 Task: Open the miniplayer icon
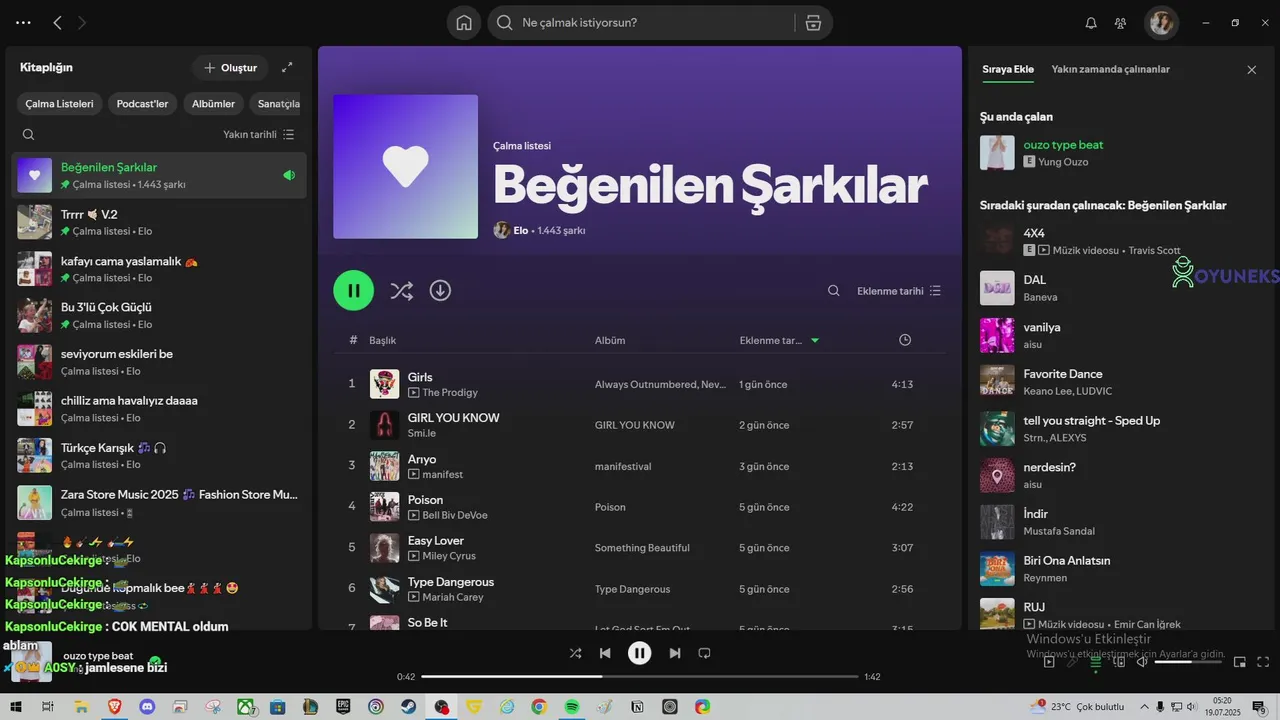pyautogui.click(x=1240, y=661)
